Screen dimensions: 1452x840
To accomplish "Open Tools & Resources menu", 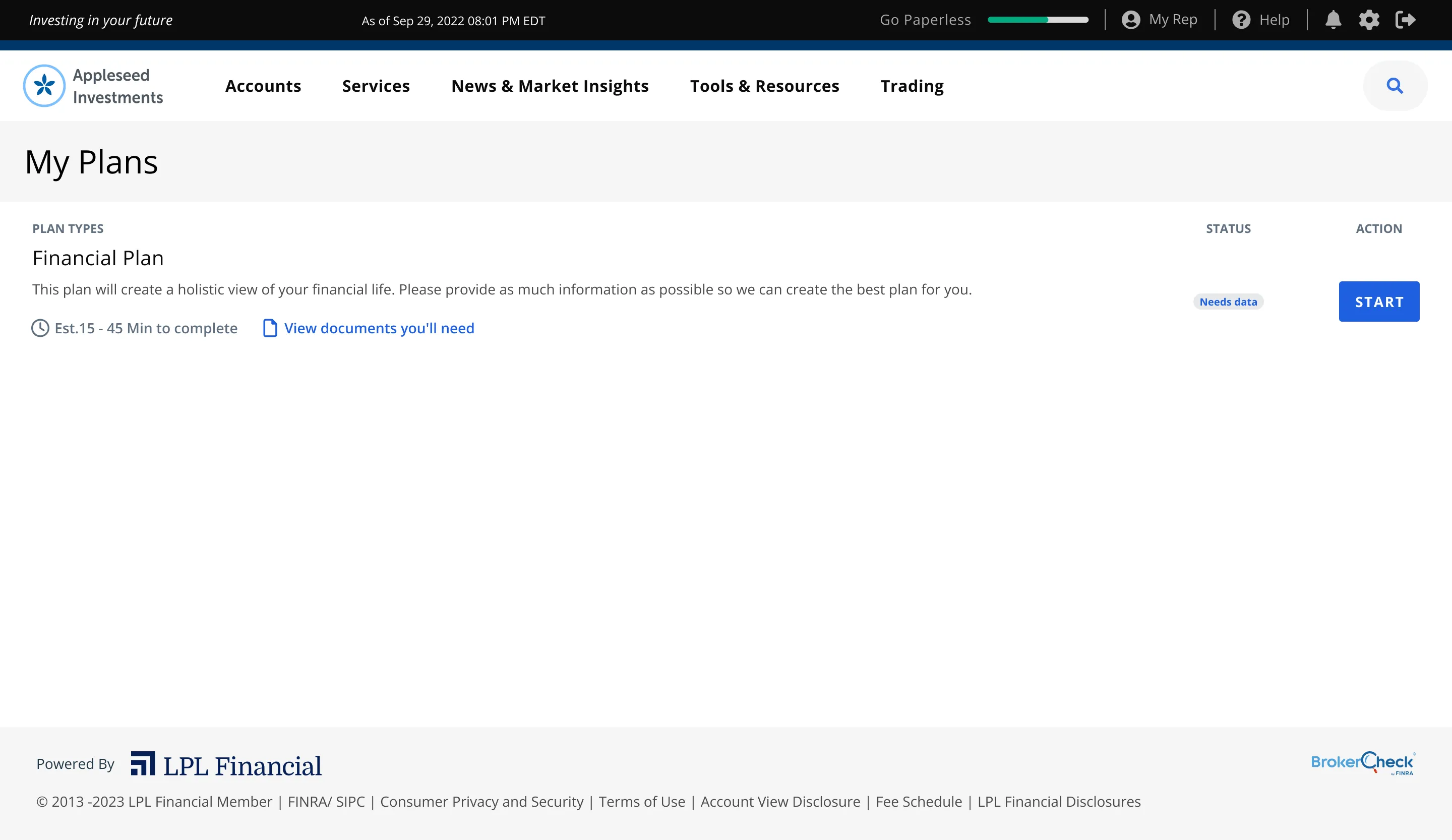I will [765, 86].
